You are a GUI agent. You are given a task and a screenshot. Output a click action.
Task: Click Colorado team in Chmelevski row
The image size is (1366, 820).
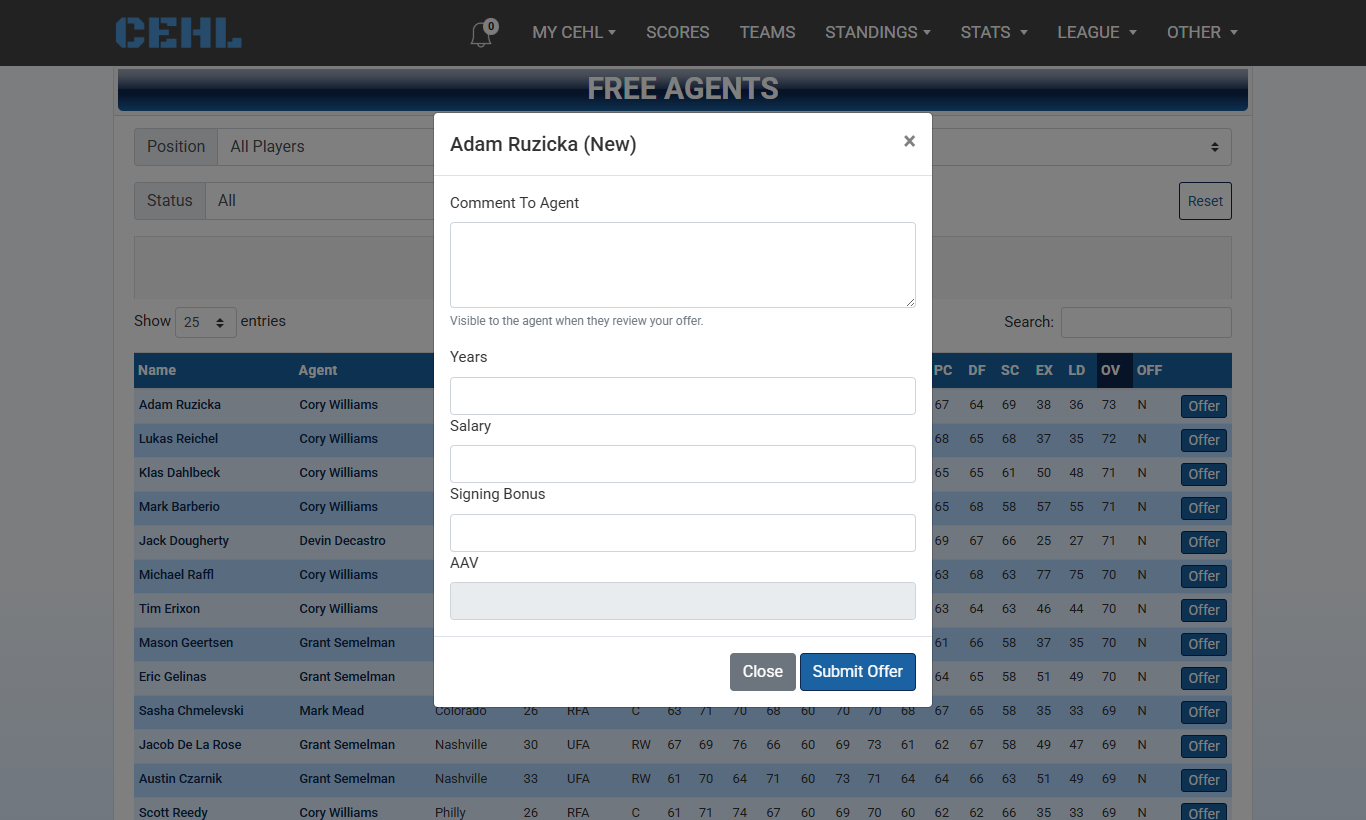[x=461, y=711]
